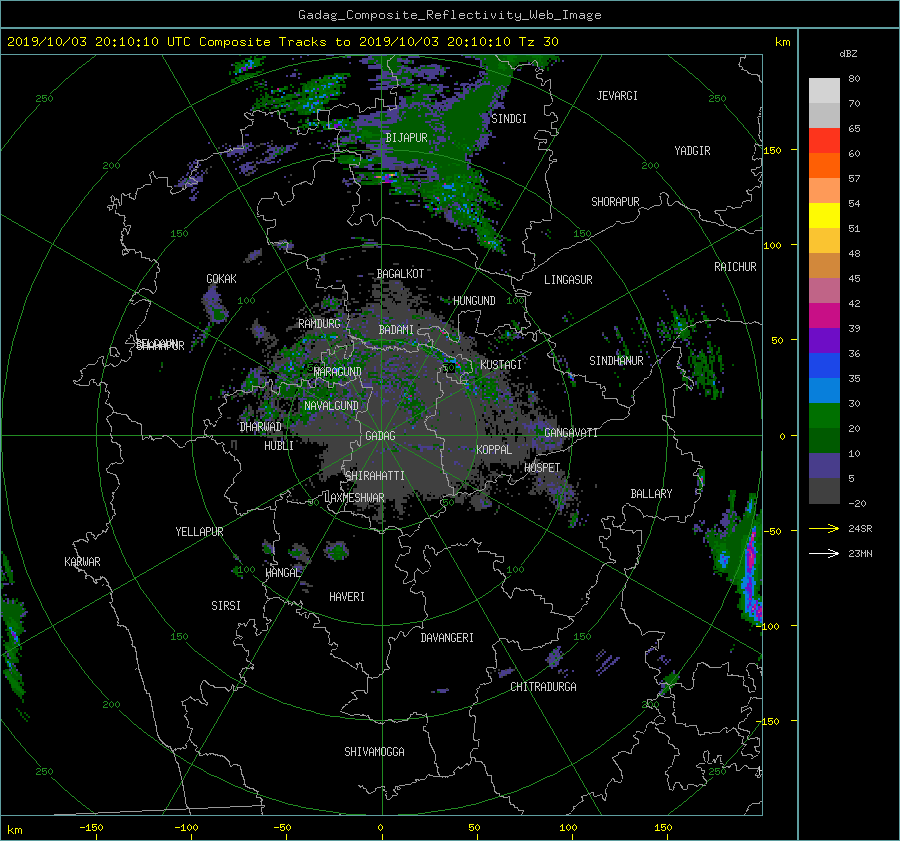Screen dimensions: 900x841
Task: Click the white 80 dBZ legend swatch
Action: click(824, 91)
